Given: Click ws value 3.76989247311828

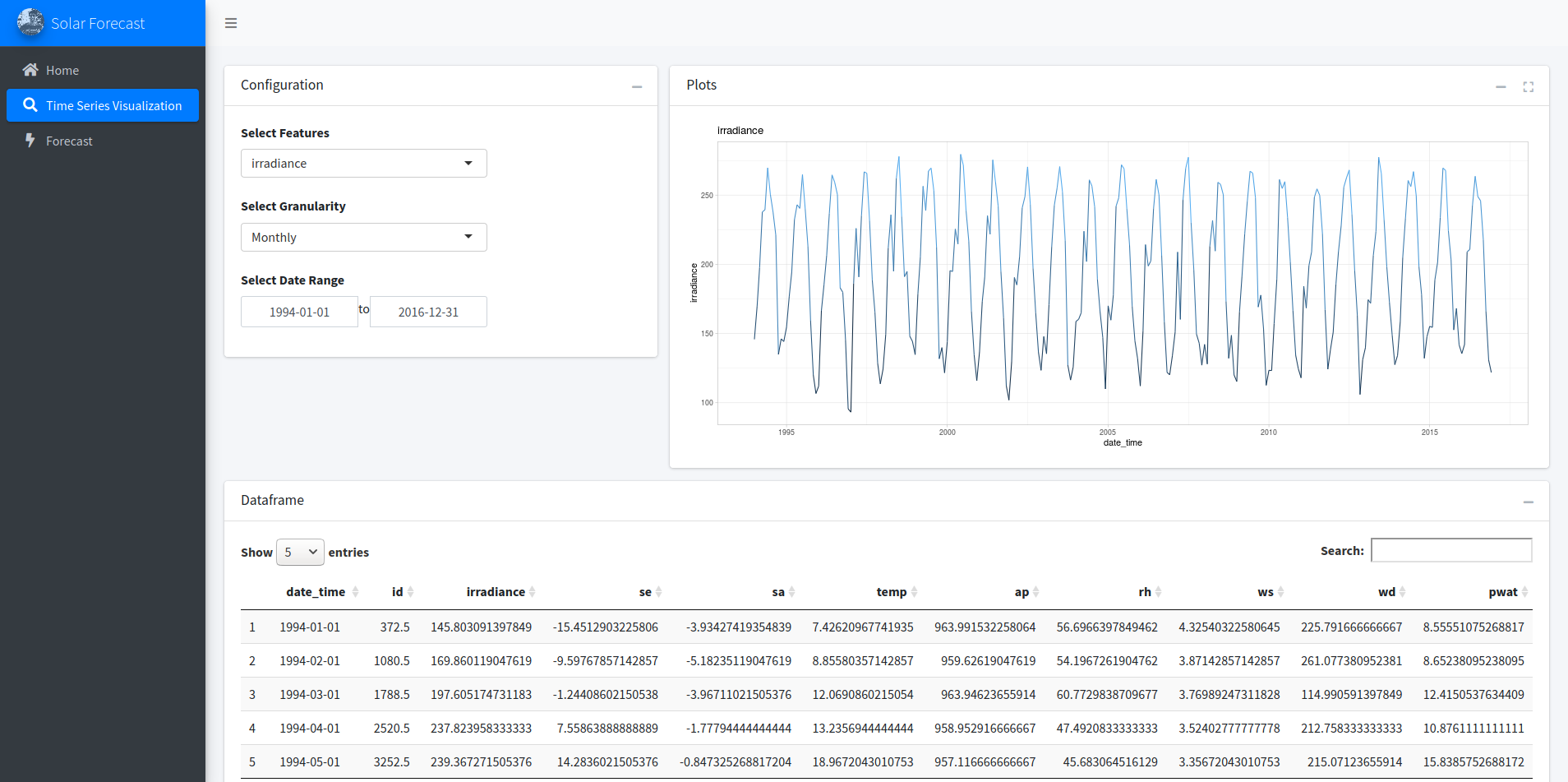Looking at the screenshot, I should [x=1229, y=694].
